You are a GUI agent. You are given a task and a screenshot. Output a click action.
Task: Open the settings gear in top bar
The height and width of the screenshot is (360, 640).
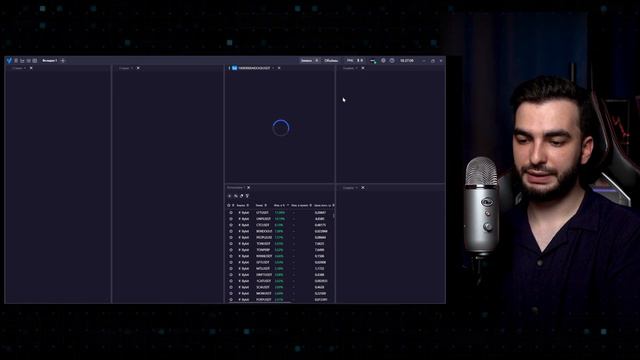pos(383,60)
